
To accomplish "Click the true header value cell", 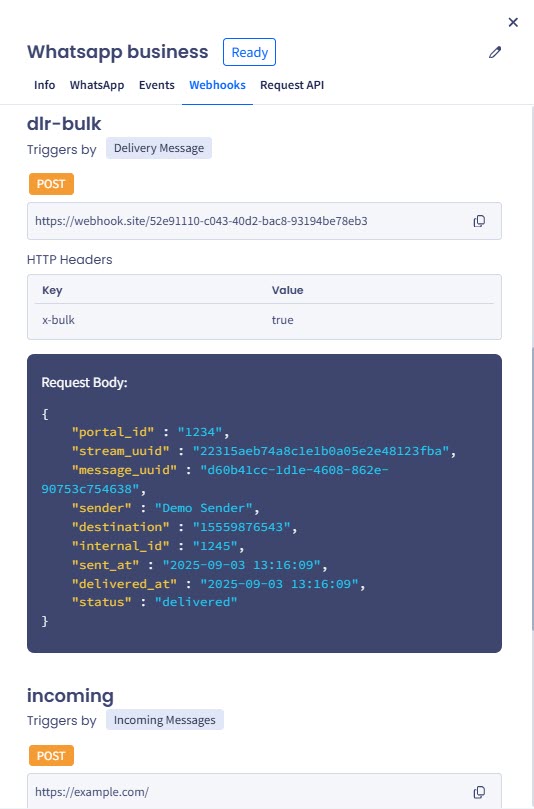I will (283, 320).
